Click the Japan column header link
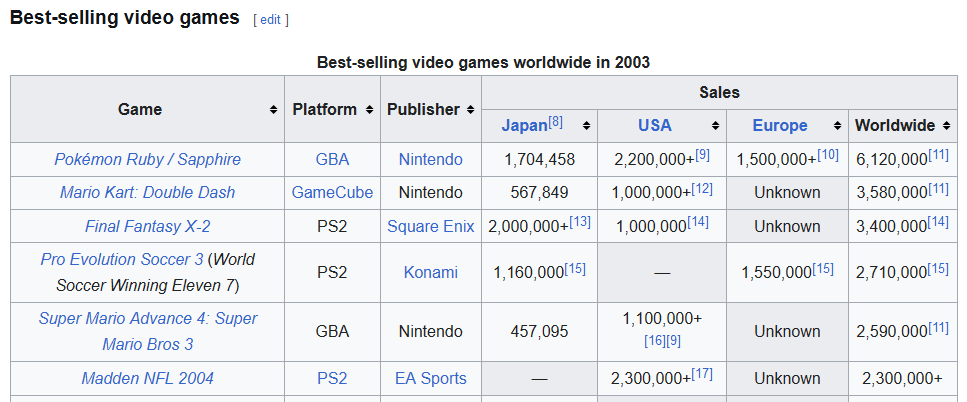This screenshot has width=967, height=402. pyautogui.click(x=524, y=126)
